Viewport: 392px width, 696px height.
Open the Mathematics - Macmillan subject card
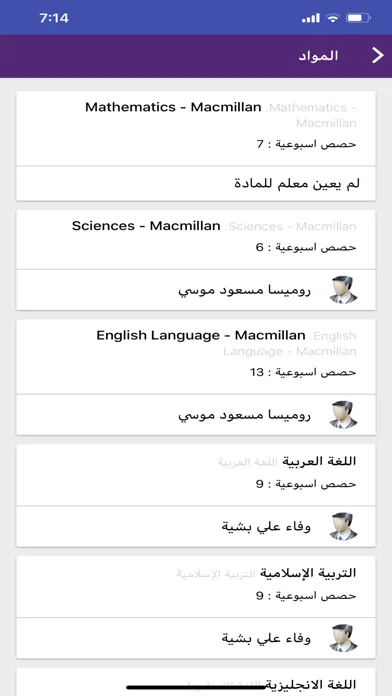(x=196, y=129)
